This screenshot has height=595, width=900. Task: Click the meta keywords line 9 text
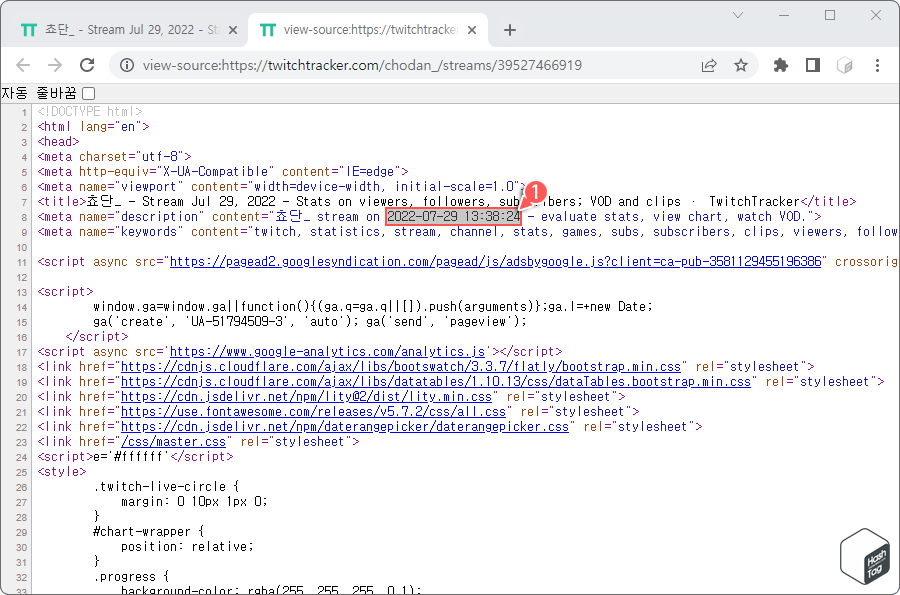[468, 232]
